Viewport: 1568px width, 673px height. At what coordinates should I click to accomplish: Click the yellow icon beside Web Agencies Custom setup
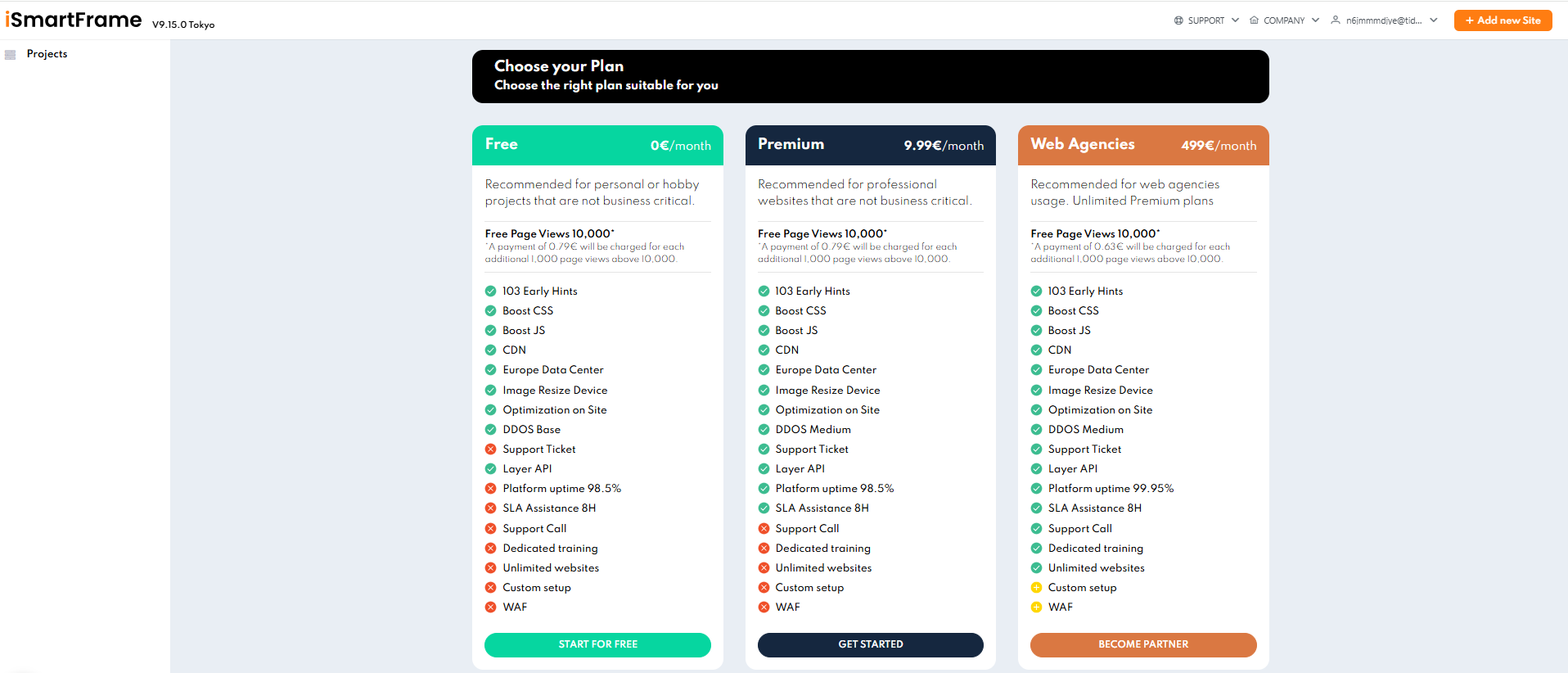pos(1036,588)
